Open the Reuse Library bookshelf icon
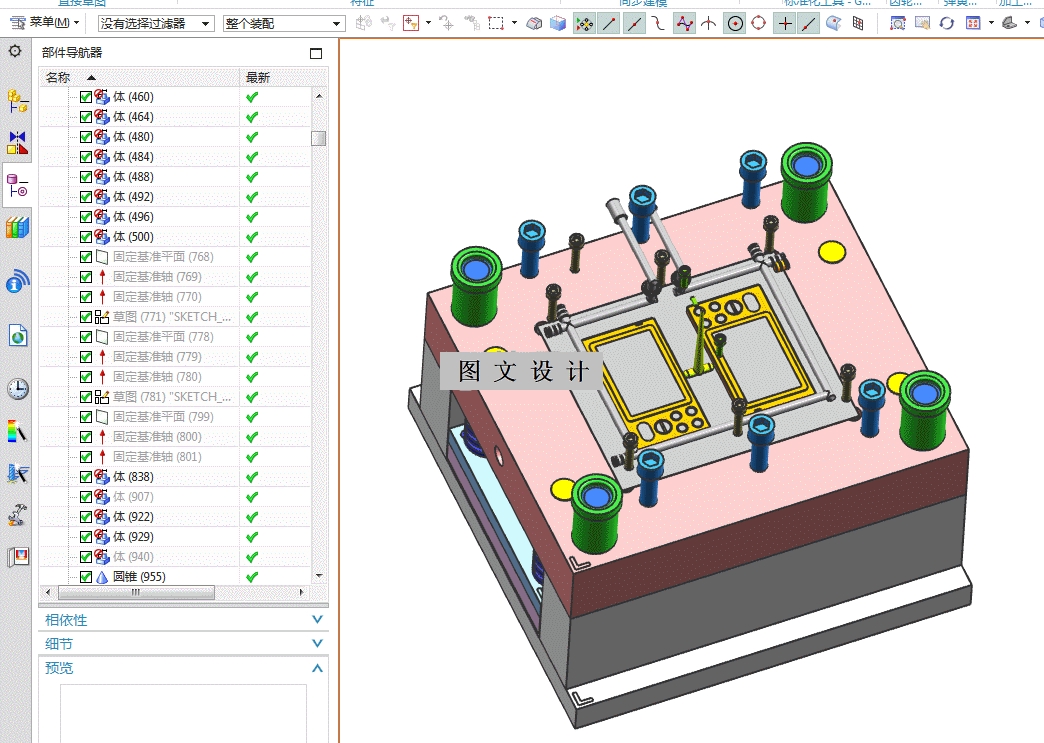The height and width of the screenshot is (743, 1044). pos(17,228)
